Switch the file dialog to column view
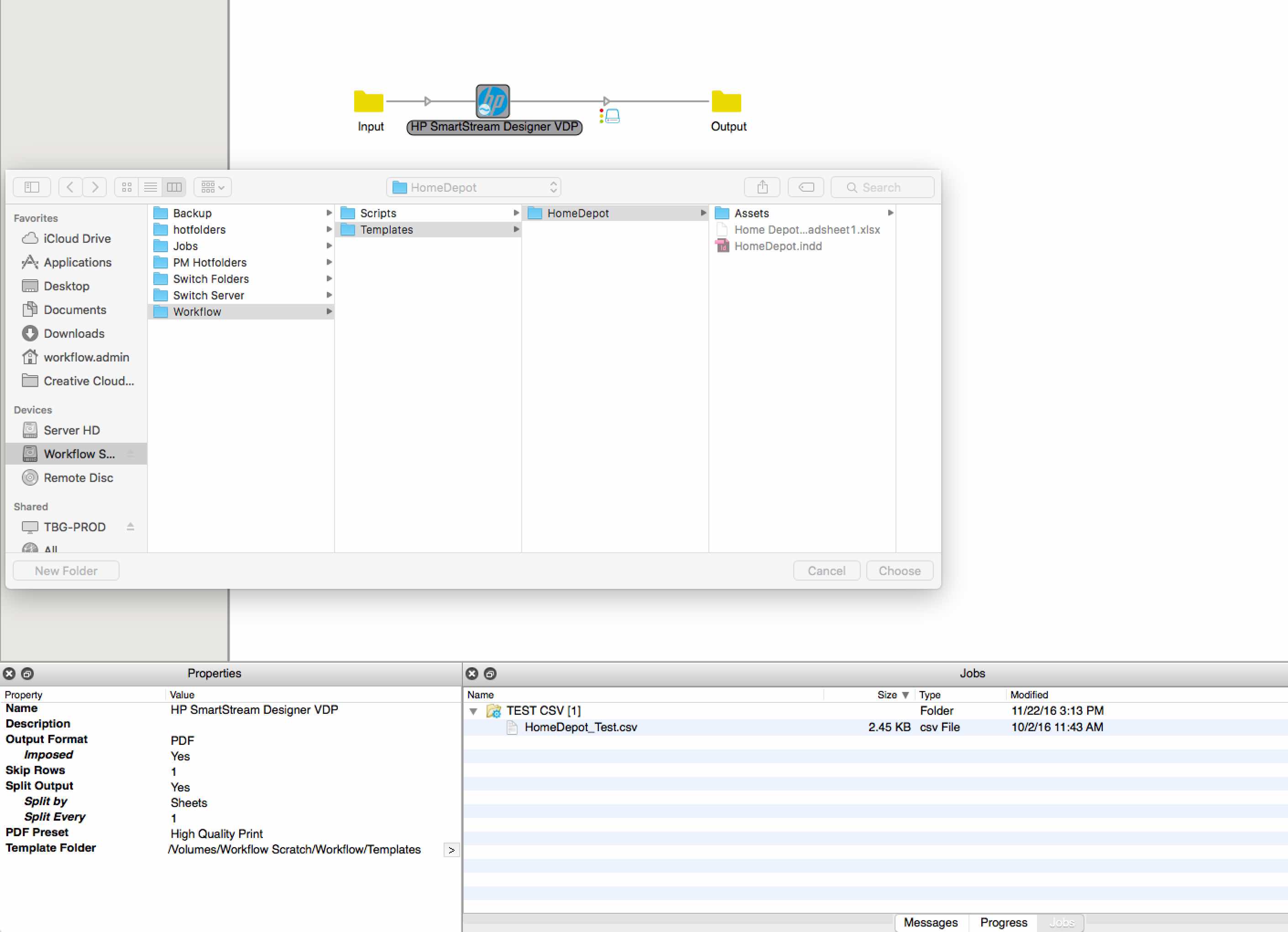 (x=174, y=187)
